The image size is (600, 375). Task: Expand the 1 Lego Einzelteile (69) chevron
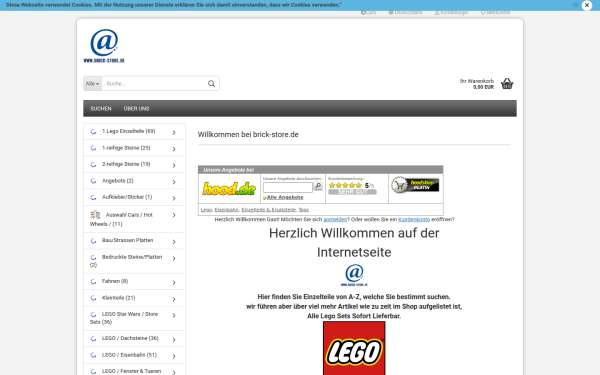tap(174, 132)
